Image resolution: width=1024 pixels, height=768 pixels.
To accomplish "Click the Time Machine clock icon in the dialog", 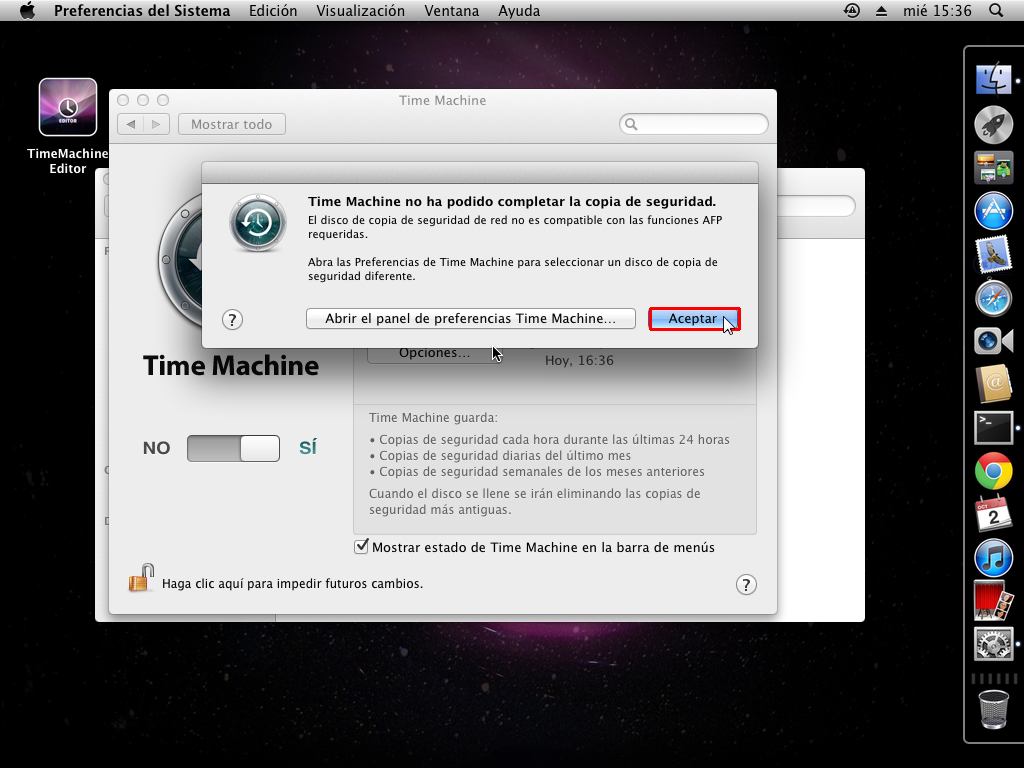I will coord(257,223).
